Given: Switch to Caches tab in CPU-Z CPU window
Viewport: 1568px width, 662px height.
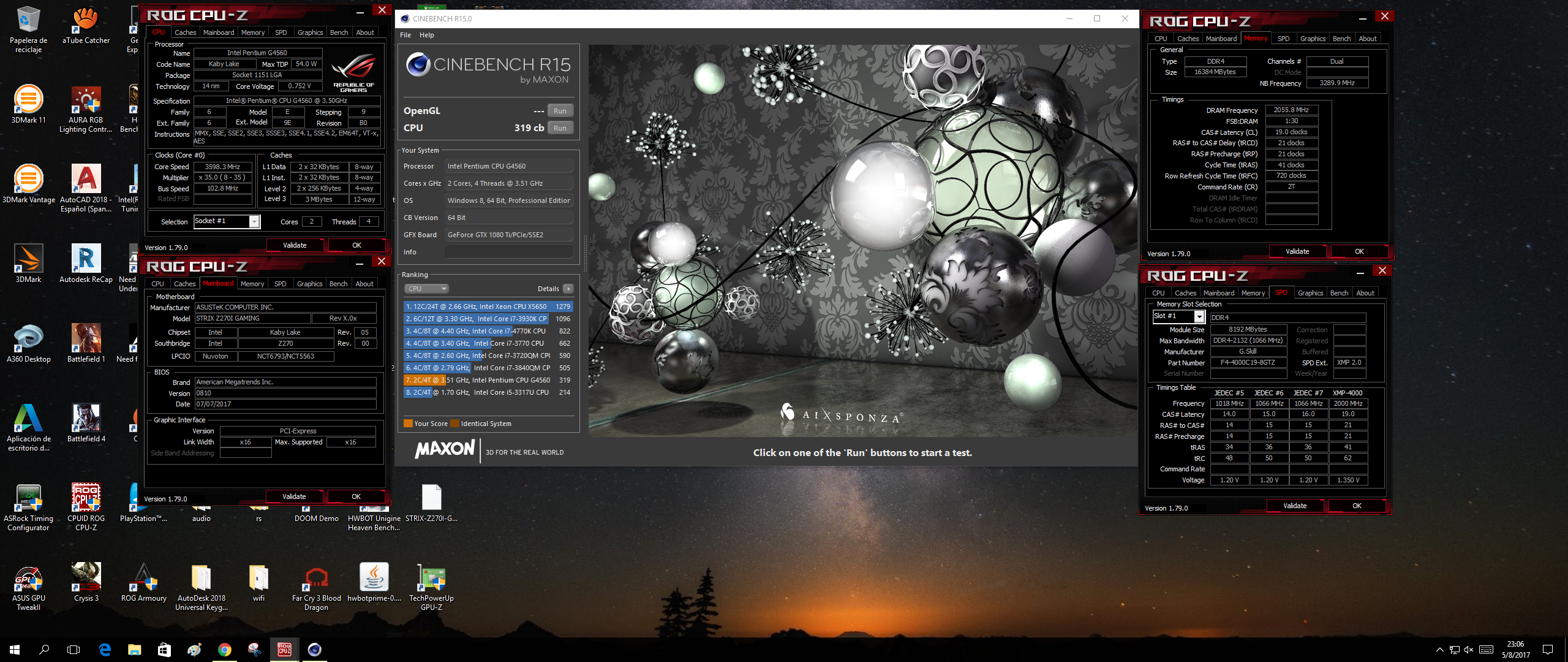Looking at the screenshot, I should point(185,32).
